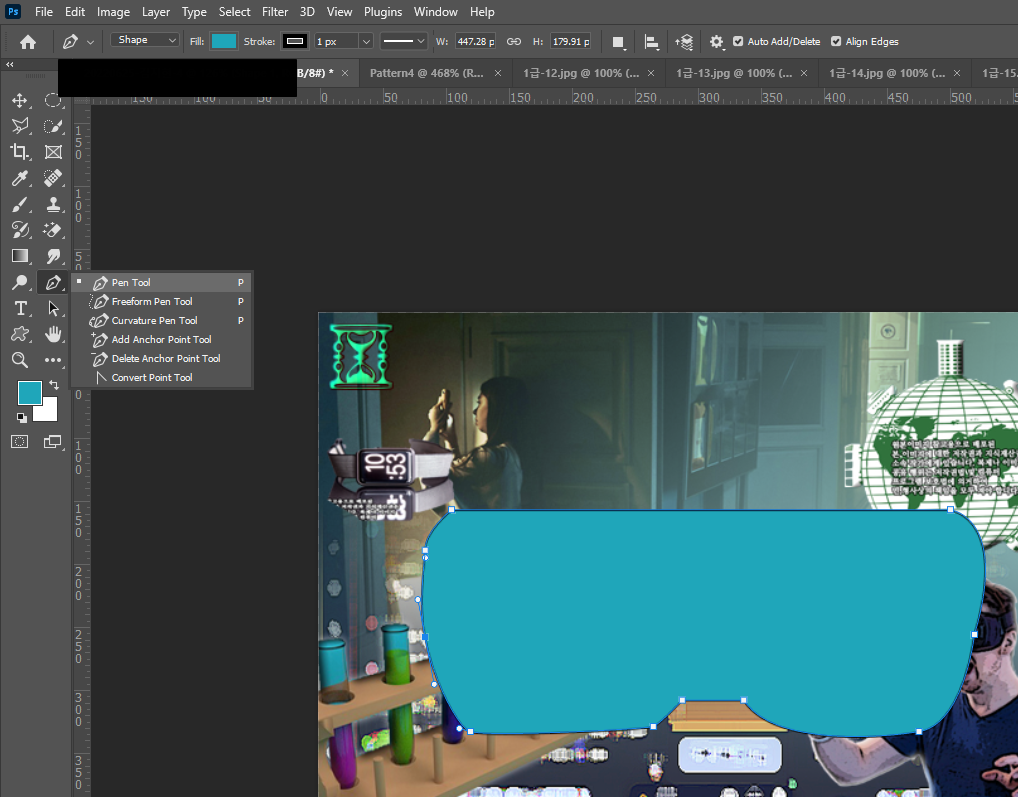The height and width of the screenshot is (797, 1018).
Task: Select the Eyedropper tool
Action: pos(19,178)
